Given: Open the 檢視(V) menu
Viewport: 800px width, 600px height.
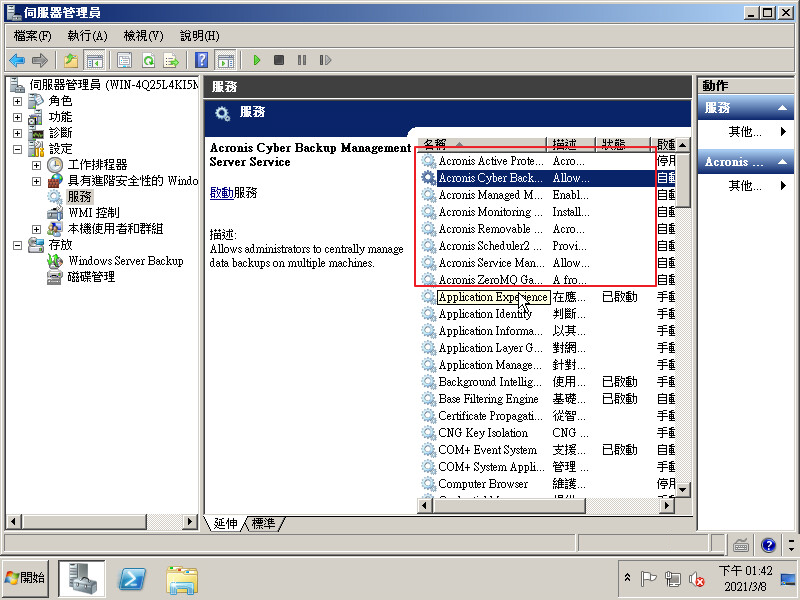Looking at the screenshot, I should 143,36.
